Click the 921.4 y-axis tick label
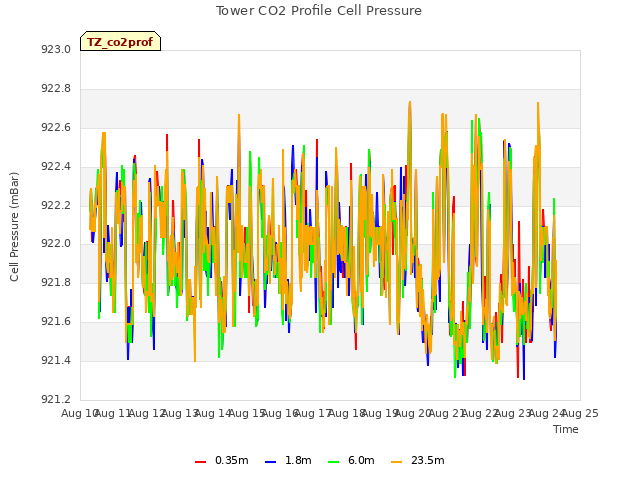This screenshot has height=480, width=640. pyautogui.click(x=56, y=360)
